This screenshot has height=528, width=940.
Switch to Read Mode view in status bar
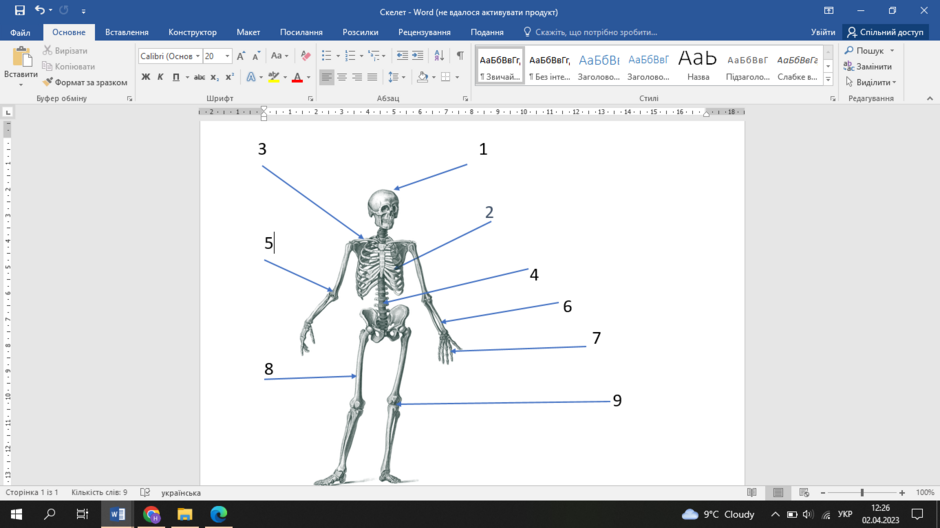[752, 493]
